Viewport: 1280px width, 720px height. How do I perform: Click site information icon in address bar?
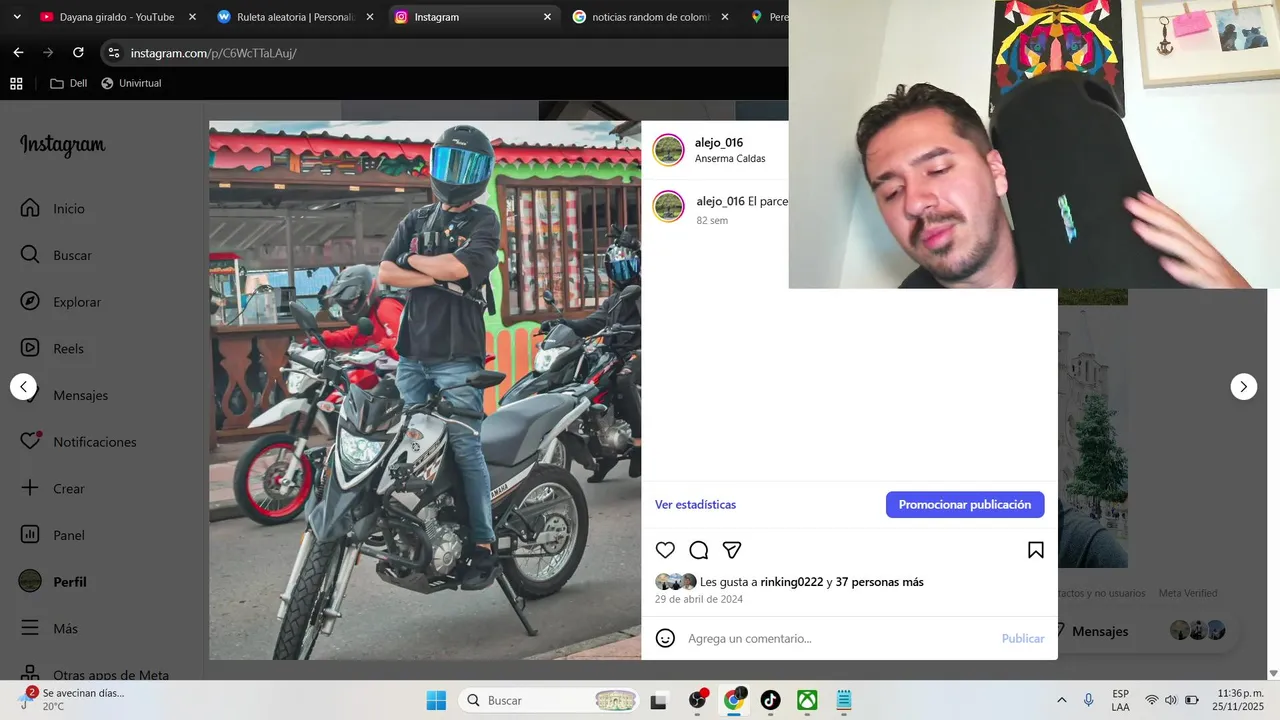point(113,52)
